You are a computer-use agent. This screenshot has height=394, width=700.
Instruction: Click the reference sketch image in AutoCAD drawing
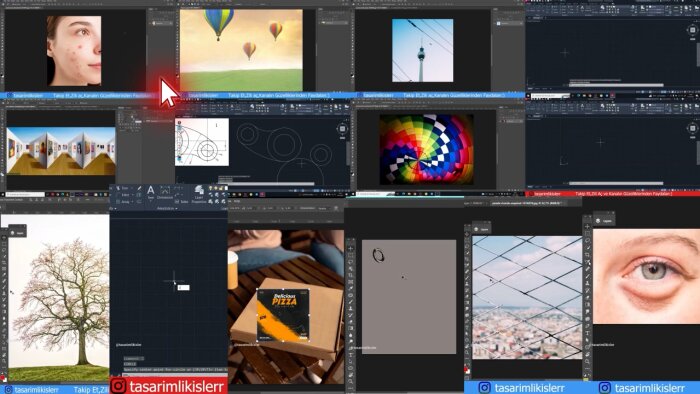pos(202,142)
